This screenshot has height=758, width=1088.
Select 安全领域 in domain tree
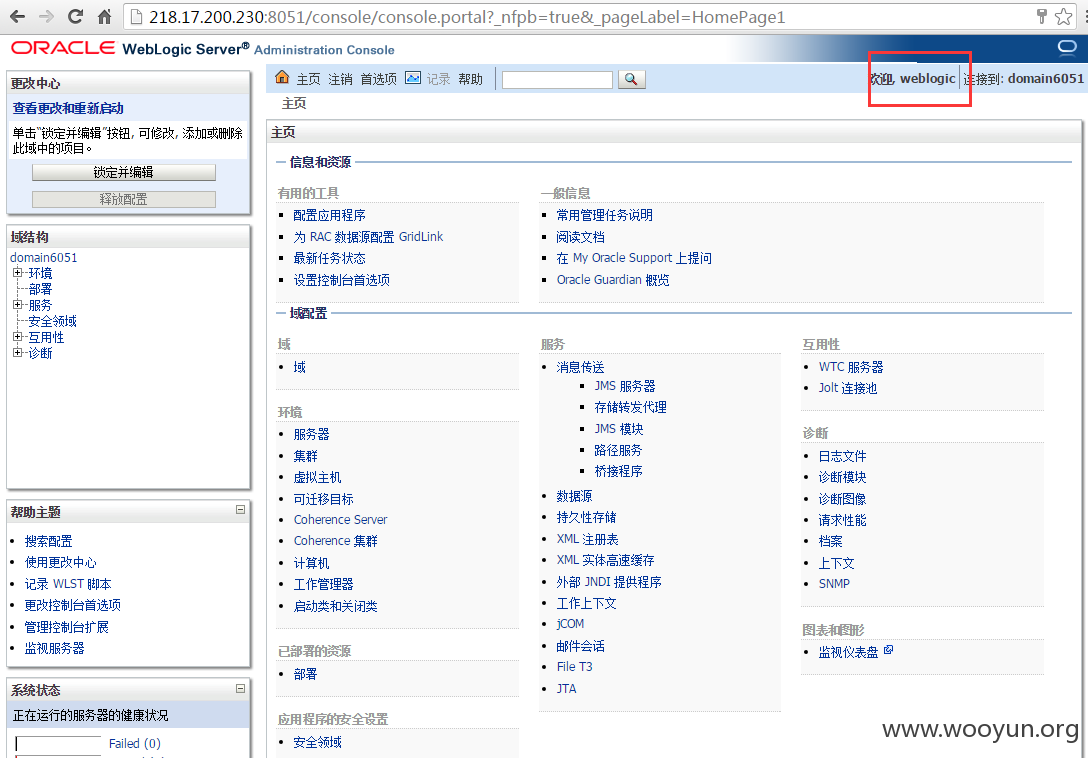[x=53, y=321]
